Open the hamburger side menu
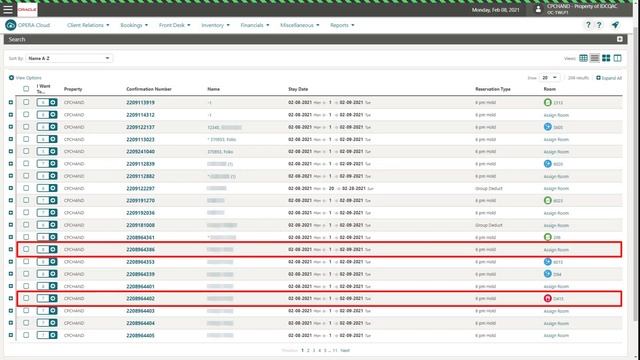Image resolution: width=640 pixels, height=360 pixels. (x=8, y=9)
